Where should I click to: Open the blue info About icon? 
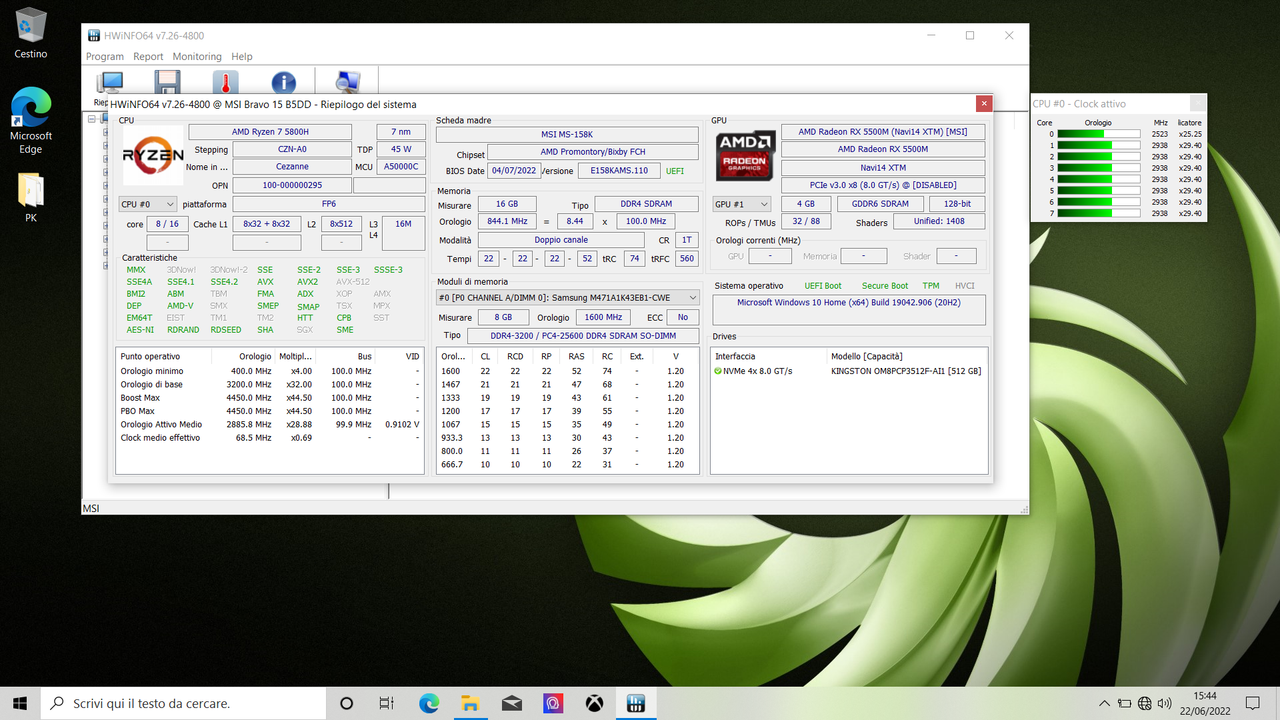pyautogui.click(x=283, y=82)
